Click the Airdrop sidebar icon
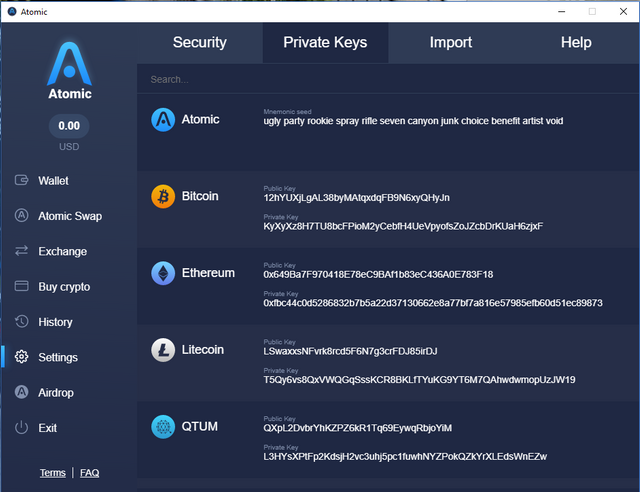 22,392
